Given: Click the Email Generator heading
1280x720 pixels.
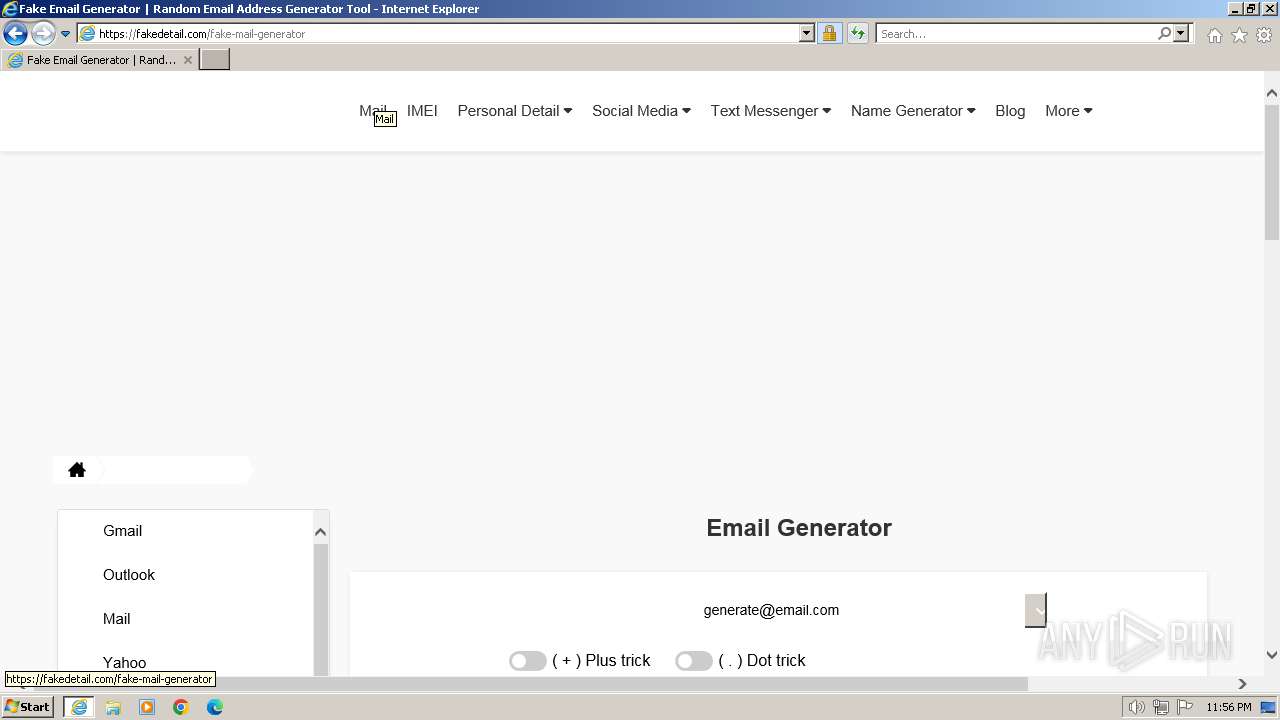Looking at the screenshot, I should pos(799,528).
